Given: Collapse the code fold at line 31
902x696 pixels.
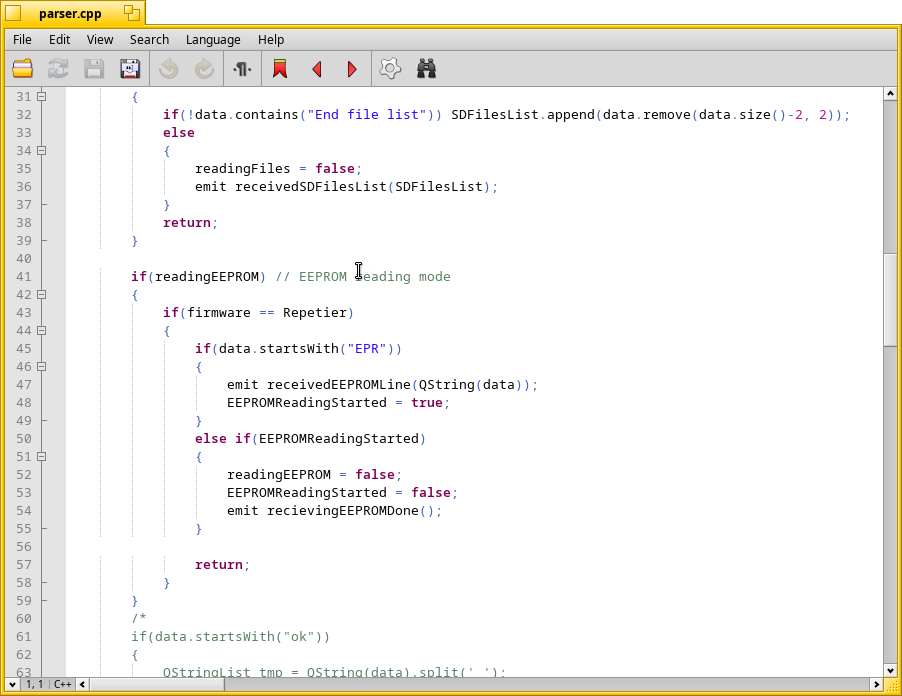Looking at the screenshot, I should [41, 97].
